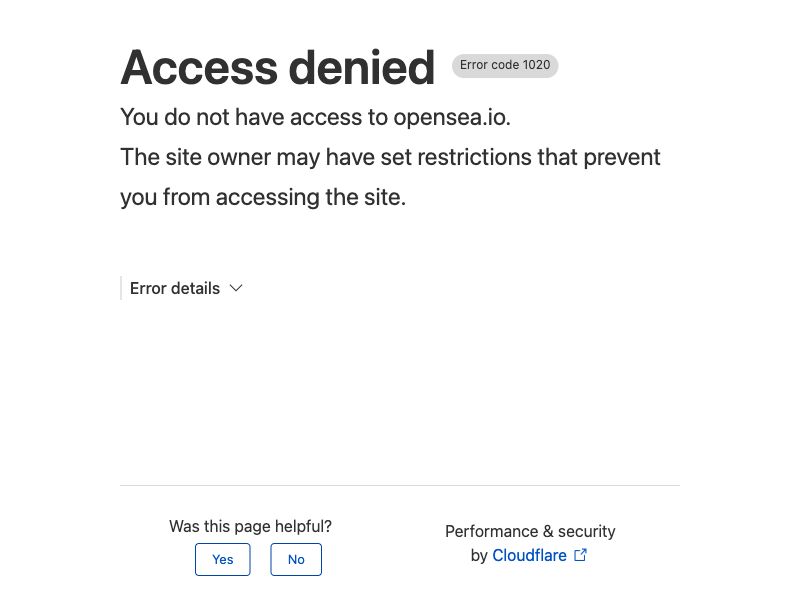The width and height of the screenshot is (800, 600).
Task: Click the word "denied" in the heading
Action: click(362, 68)
